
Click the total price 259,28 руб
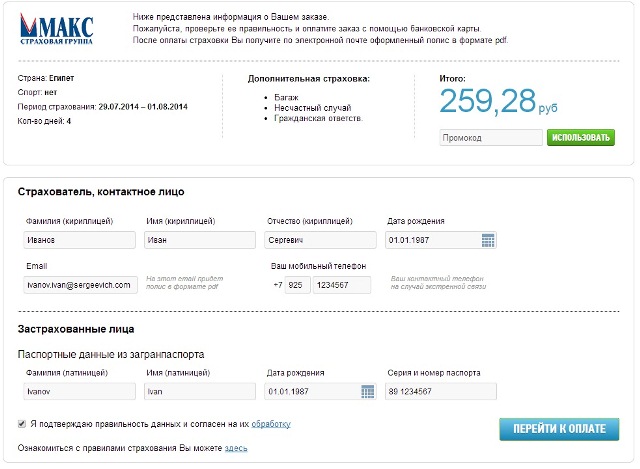pos(497,100)
